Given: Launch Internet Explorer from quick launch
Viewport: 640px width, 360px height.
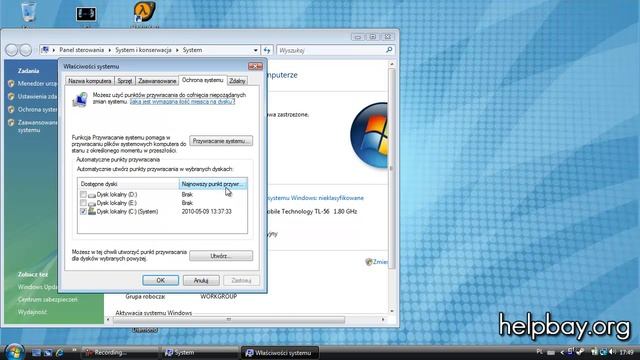Looking at the screenshot, I should point(60,352).
